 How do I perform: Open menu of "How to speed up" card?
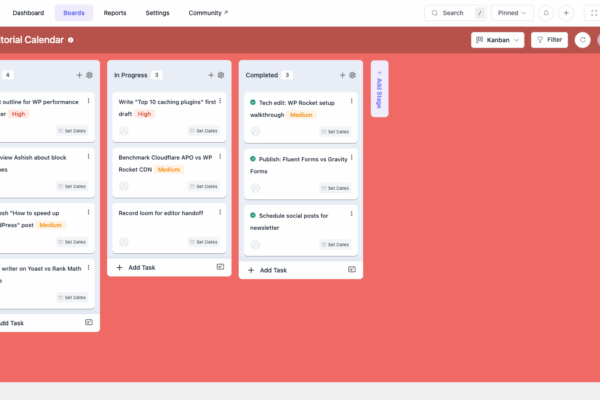coord(88,212)
